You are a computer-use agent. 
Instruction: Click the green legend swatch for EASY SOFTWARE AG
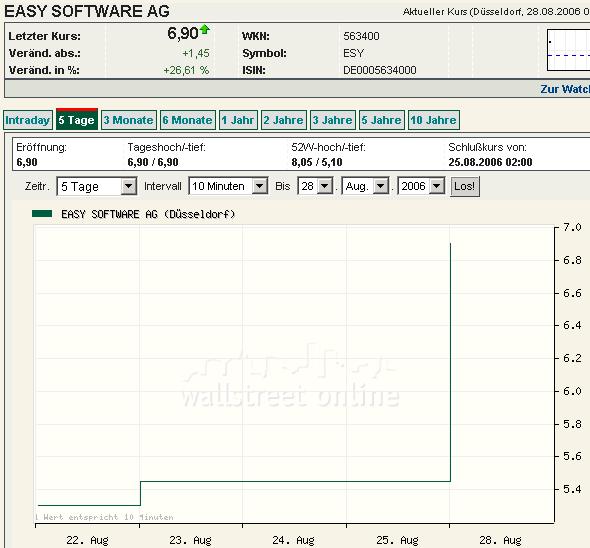click(42, 214)
